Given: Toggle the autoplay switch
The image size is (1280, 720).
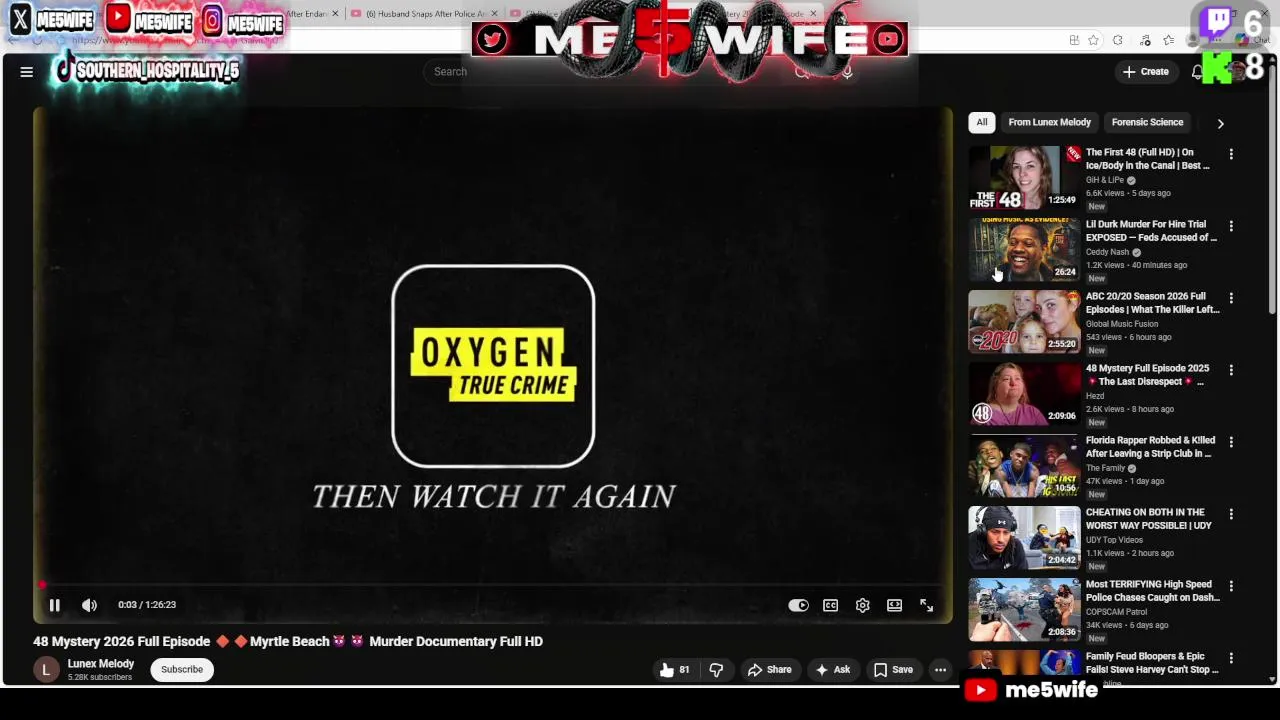Looking at the screenshot, I should click(x=798, y=605).
